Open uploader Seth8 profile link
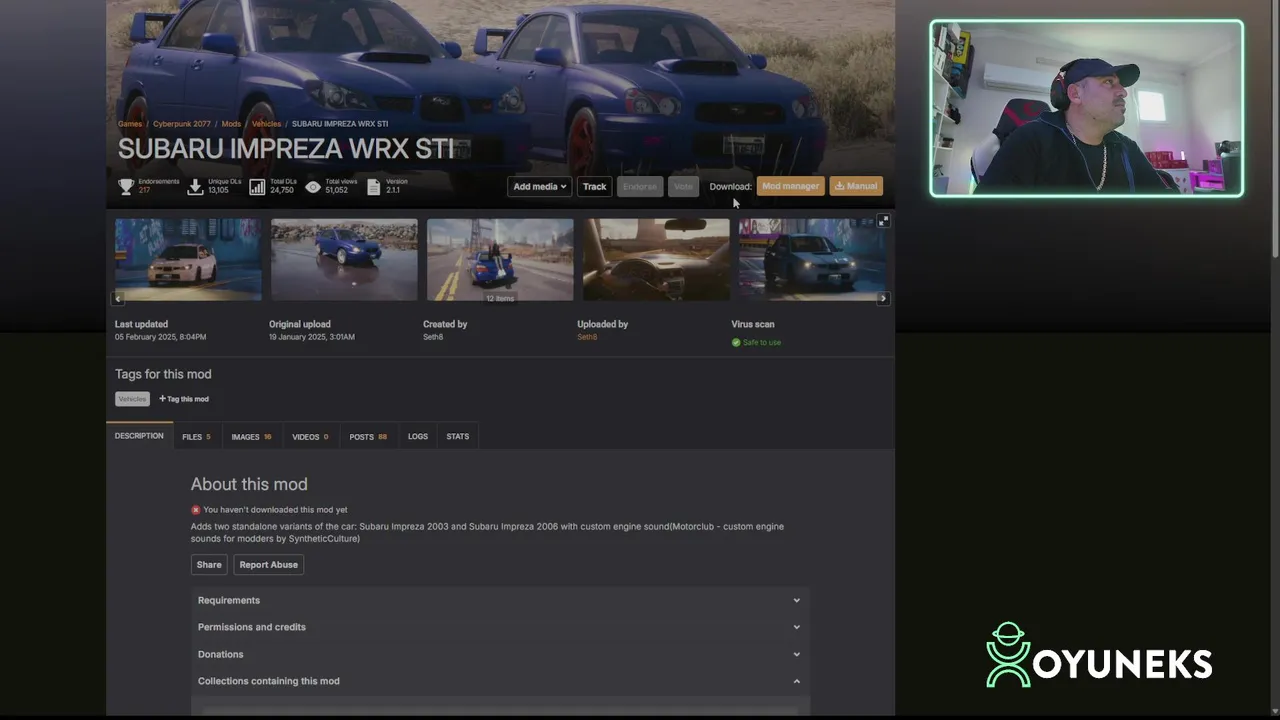 (x=587, y=337)
